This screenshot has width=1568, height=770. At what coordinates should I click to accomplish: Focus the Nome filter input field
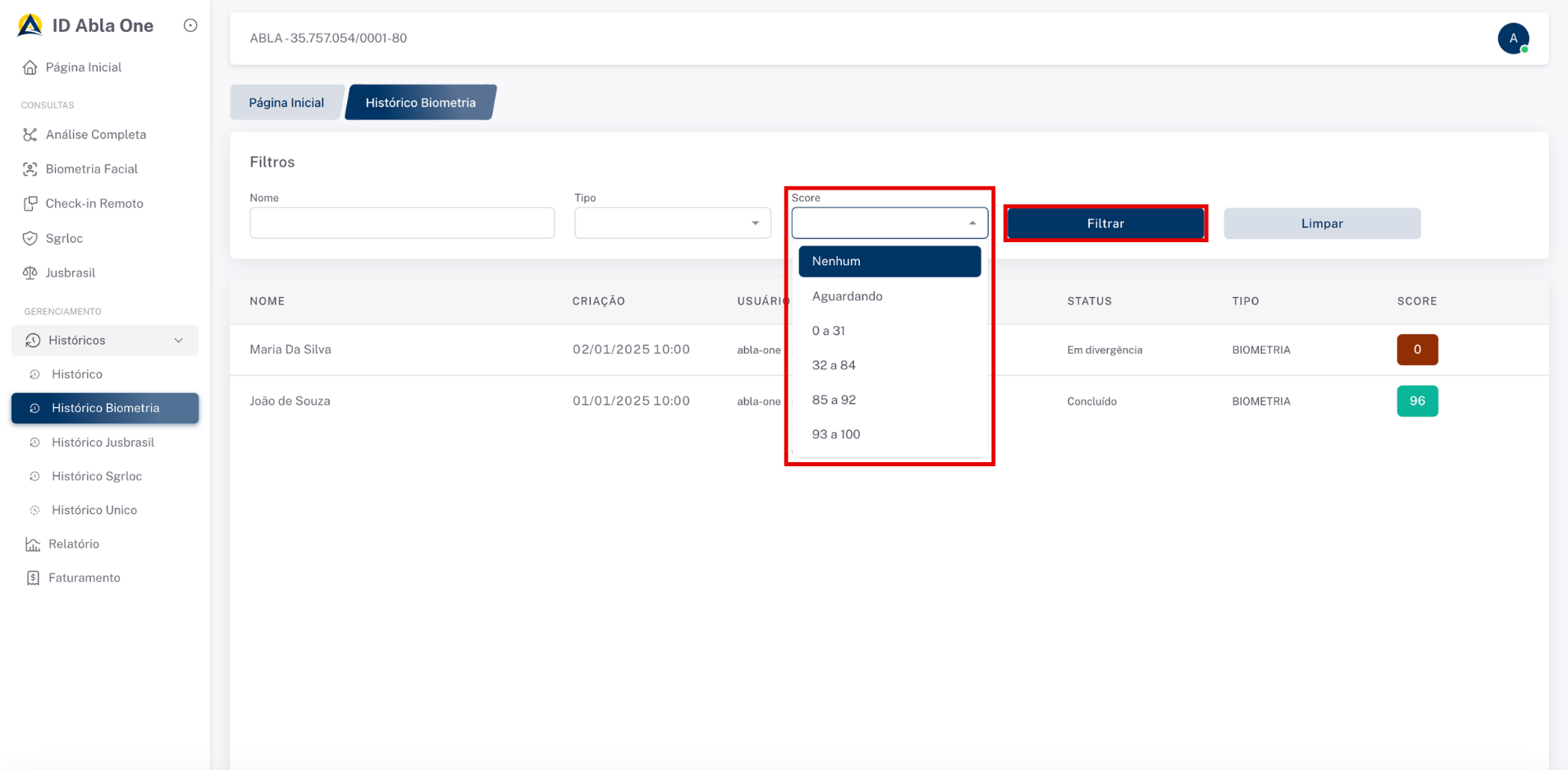click(x=402, y=223)
